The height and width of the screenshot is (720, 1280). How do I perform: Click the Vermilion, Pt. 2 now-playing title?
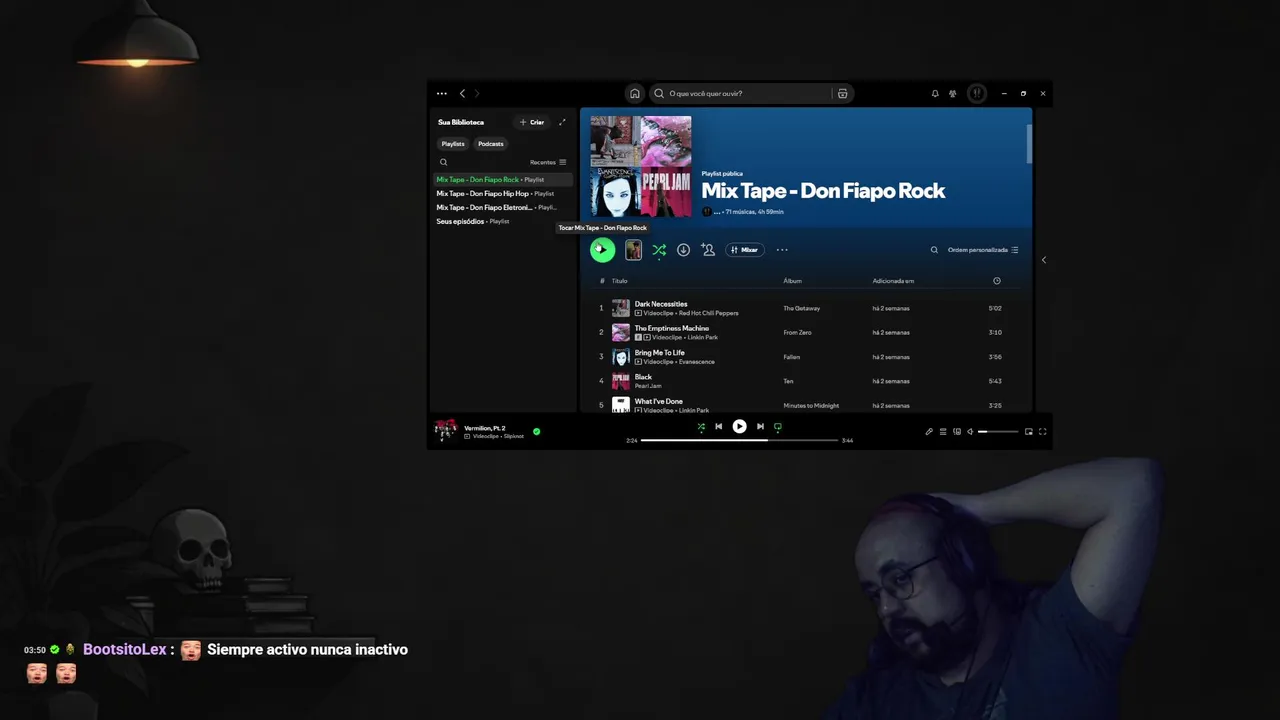485,428
